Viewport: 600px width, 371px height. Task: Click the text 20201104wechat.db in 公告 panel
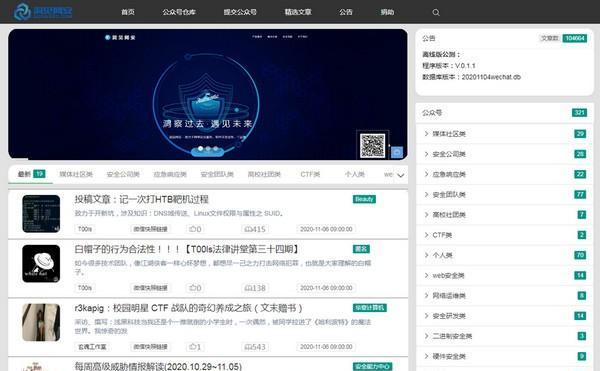pos(491,77)
